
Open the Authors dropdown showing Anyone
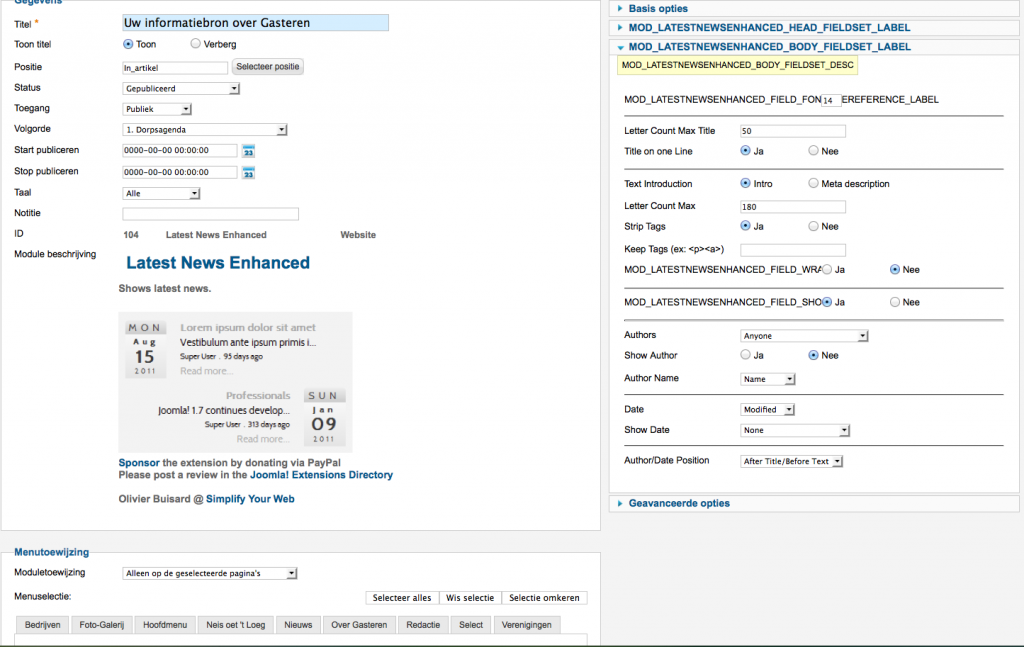[804, 336]
